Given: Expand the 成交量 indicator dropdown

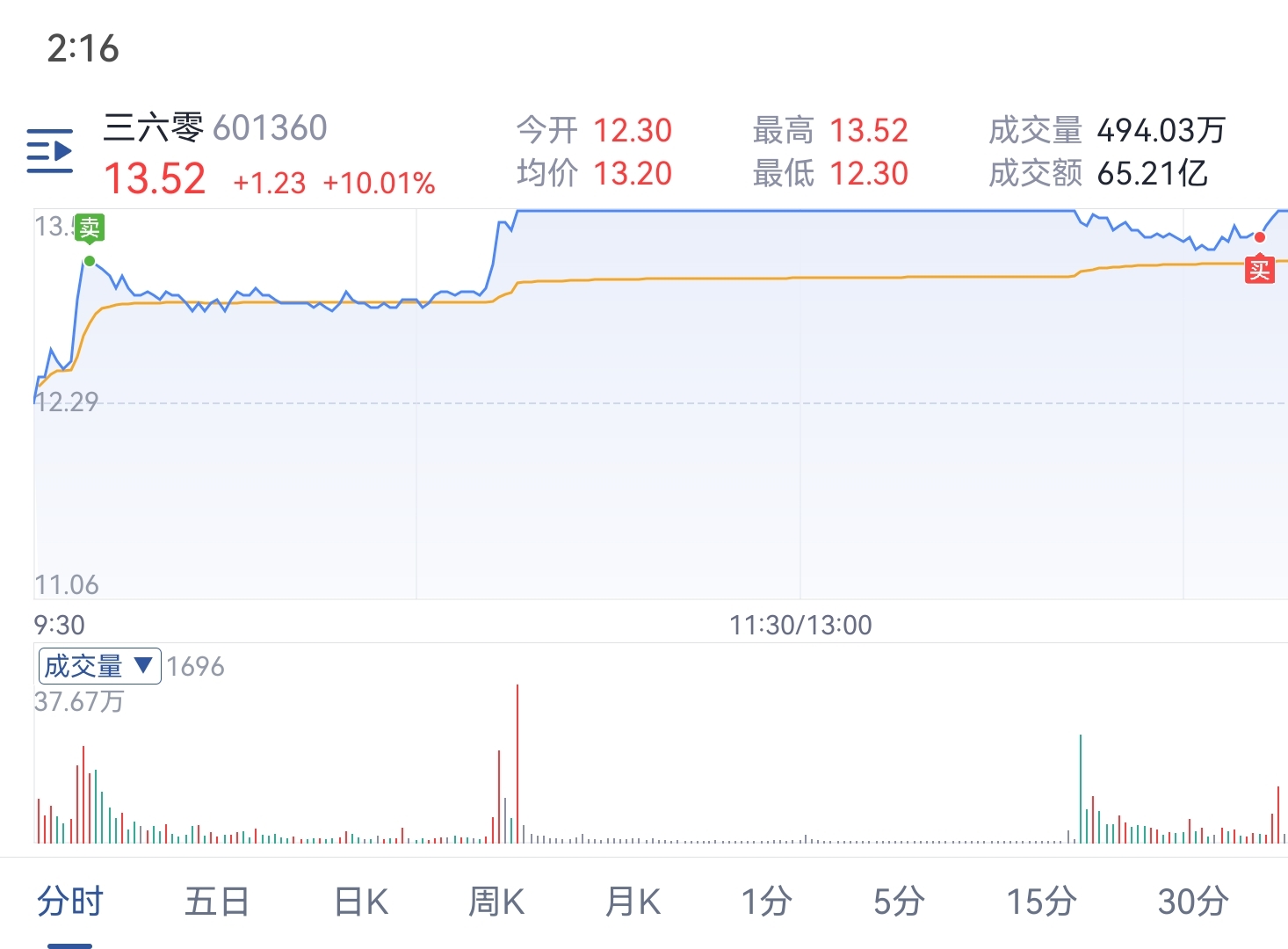Looking at the screenshot, I should (99, 666).
